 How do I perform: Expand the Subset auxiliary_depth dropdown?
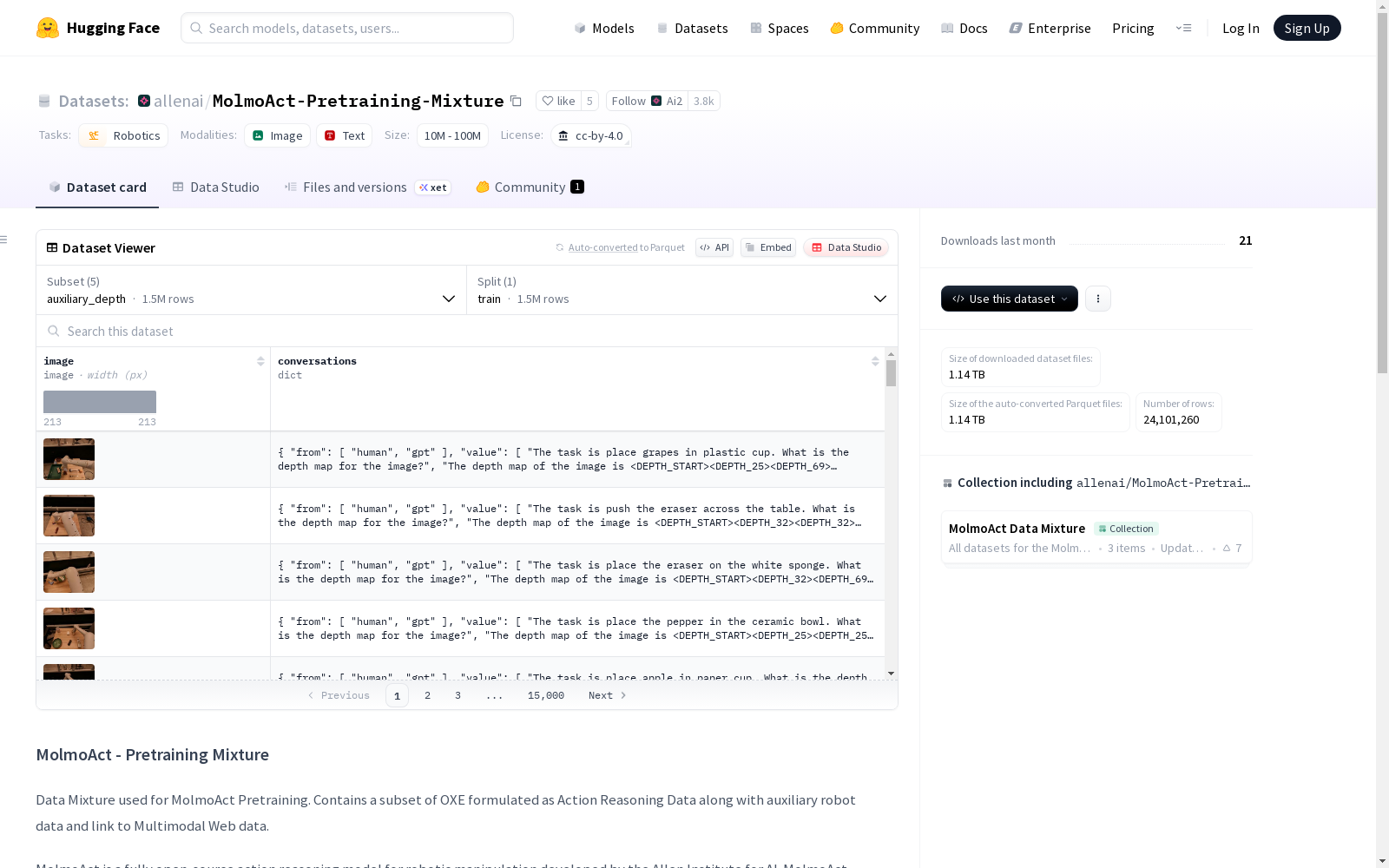[252, 290]
